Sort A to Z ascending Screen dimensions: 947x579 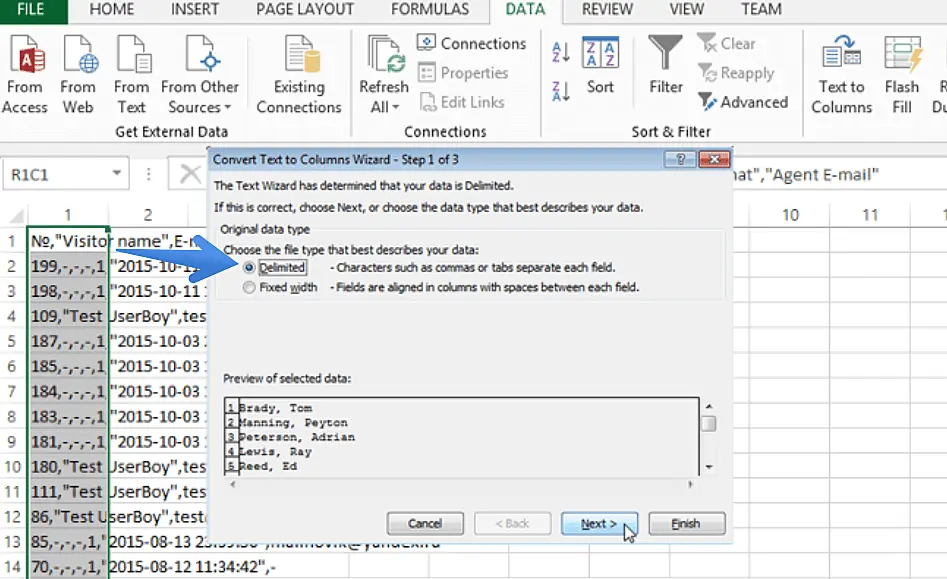(561, 53)
